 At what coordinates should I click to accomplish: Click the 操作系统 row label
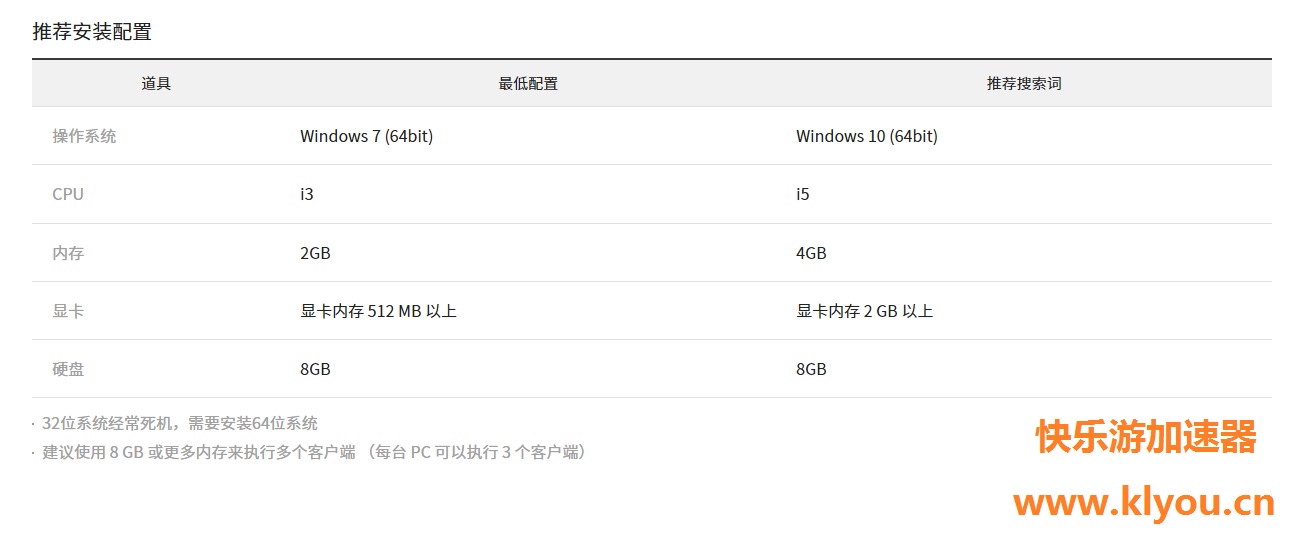[84, 136]
